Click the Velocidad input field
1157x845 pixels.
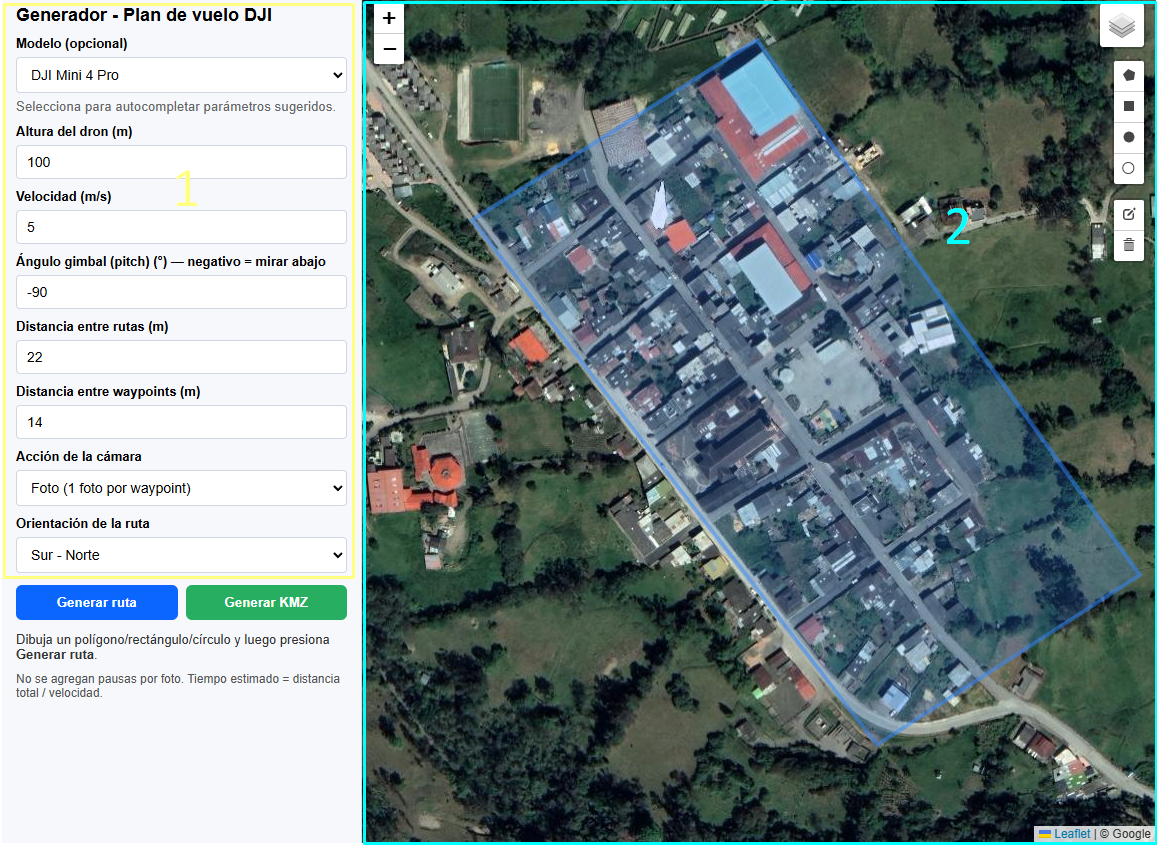click(181, 227)
